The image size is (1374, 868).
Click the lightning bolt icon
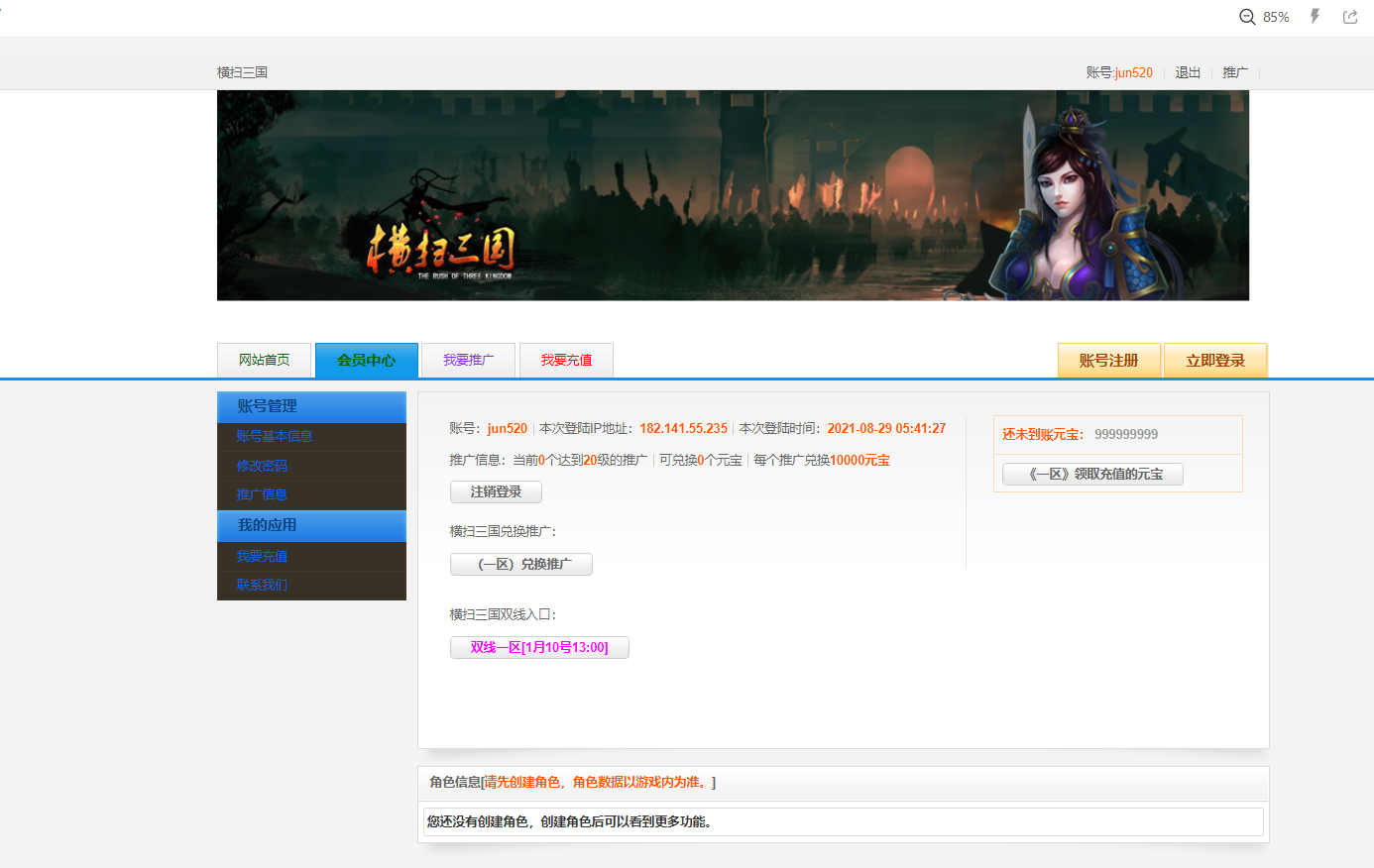coord(1315,16)
